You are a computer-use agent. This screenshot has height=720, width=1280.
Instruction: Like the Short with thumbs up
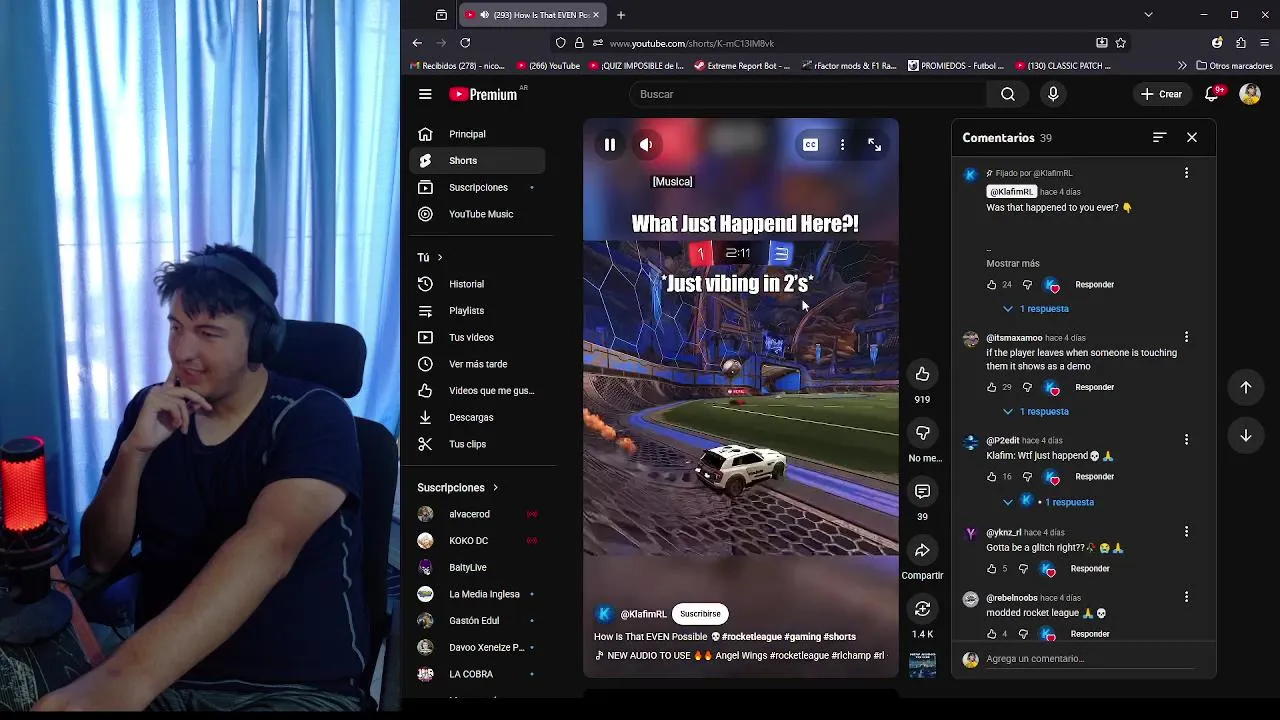pos(922,374)
